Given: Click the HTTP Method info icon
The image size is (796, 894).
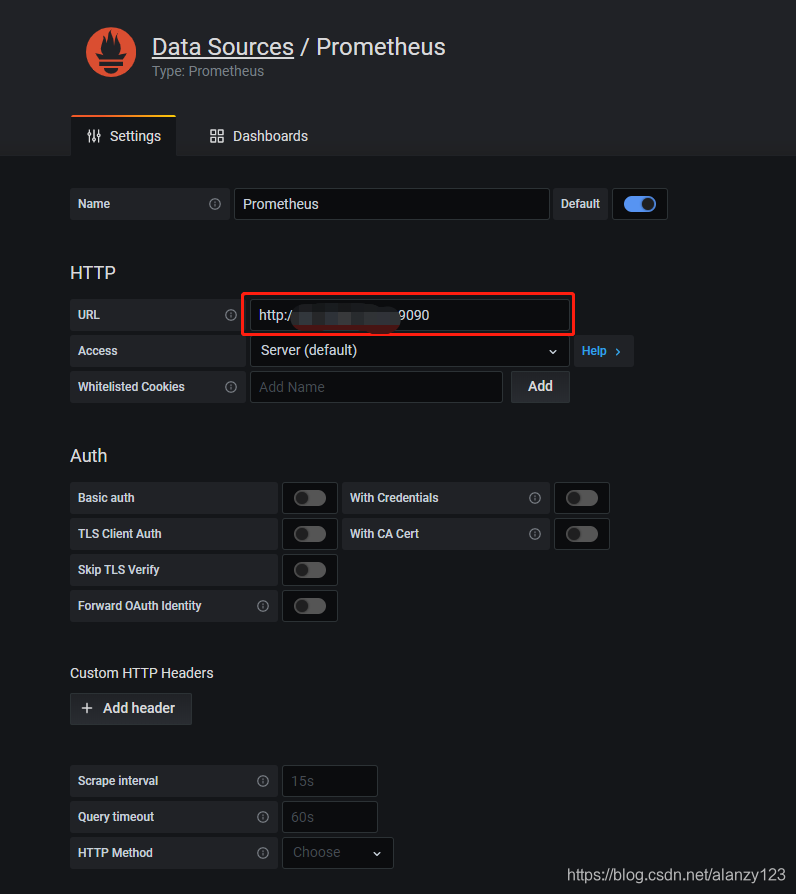Looking at the screenshot, I should pos(263,852).
